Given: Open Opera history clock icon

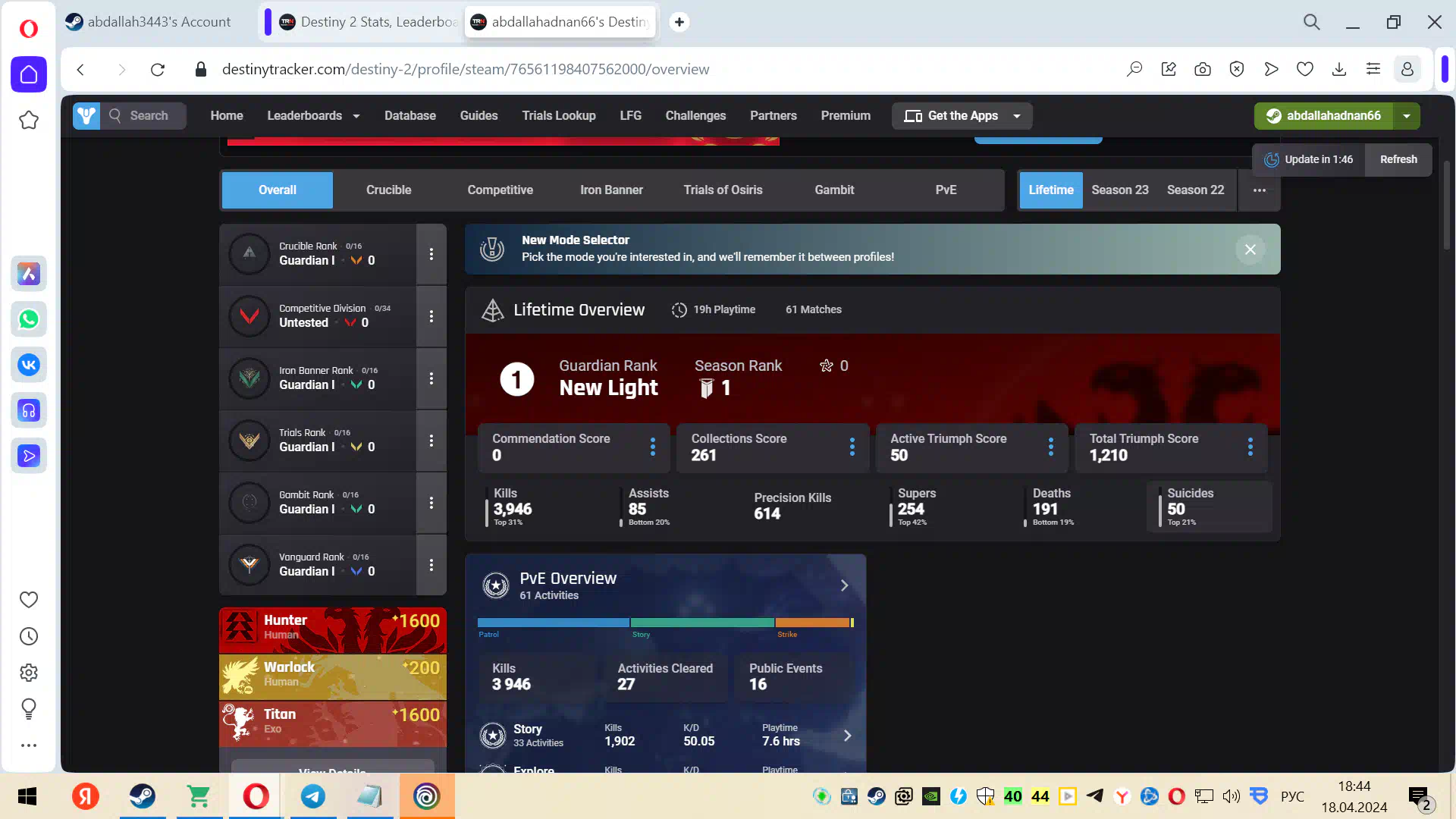Looking at the screenshot, I should (x=29, y=636).
